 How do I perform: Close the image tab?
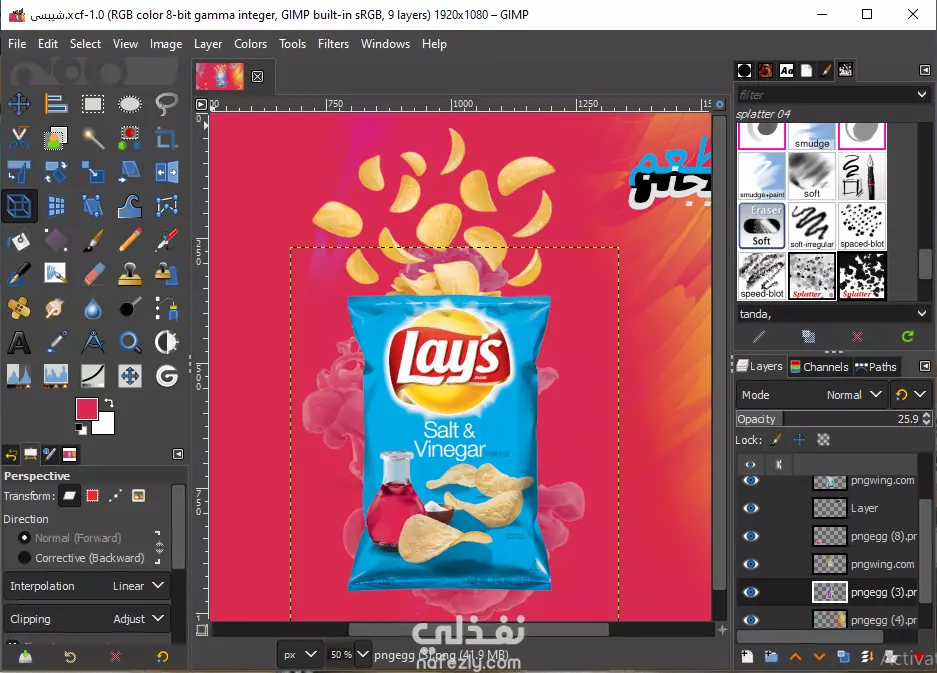point(258,77)
